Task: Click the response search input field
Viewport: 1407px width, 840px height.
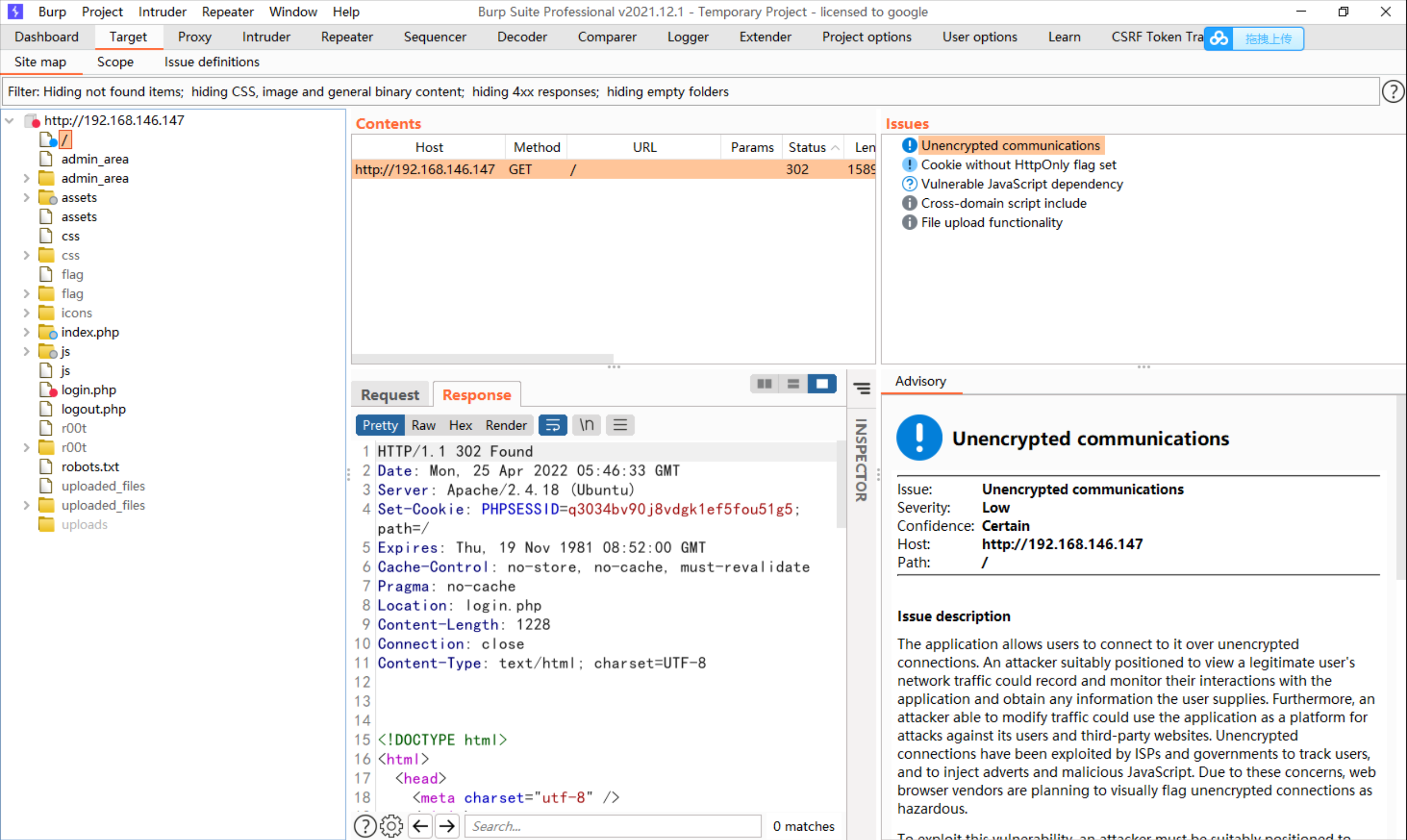Action: (612, 826)
